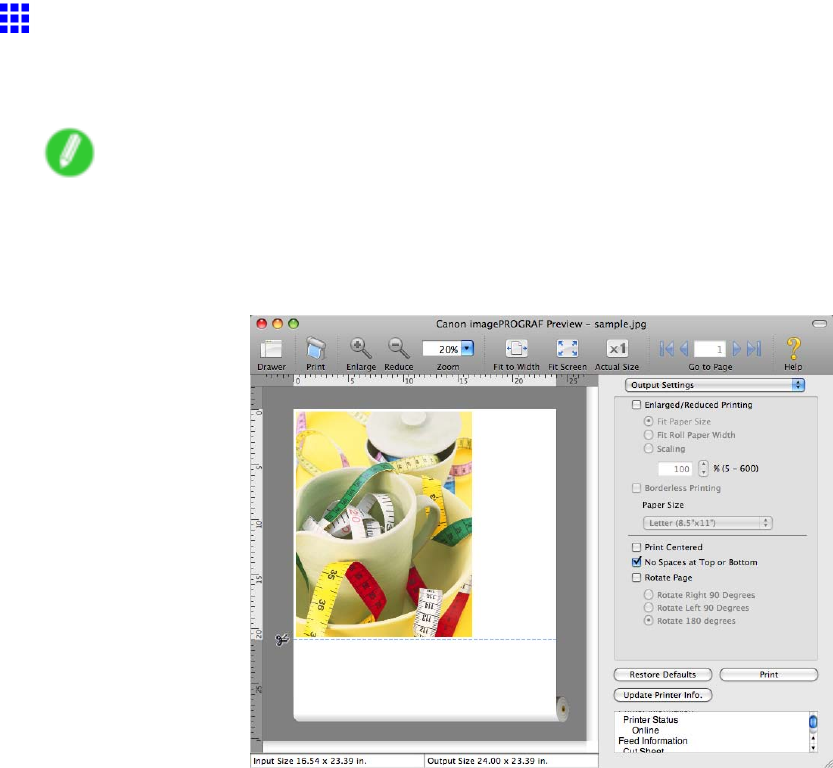Go to first page arrow
The width and height of the screenshot is (833, 768).
coord(667,349)
